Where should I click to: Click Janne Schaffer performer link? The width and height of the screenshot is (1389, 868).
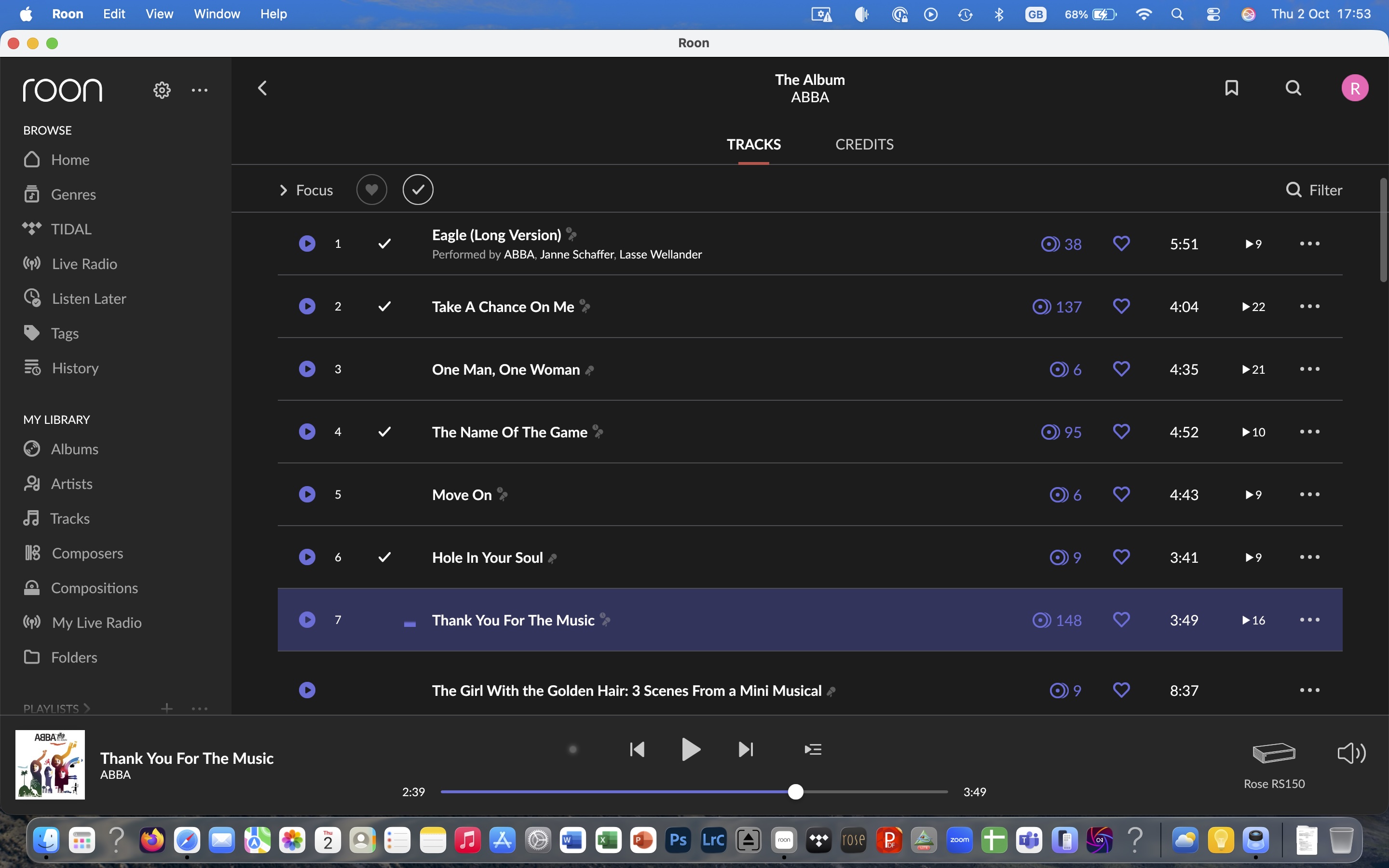[x=576, y=254]
